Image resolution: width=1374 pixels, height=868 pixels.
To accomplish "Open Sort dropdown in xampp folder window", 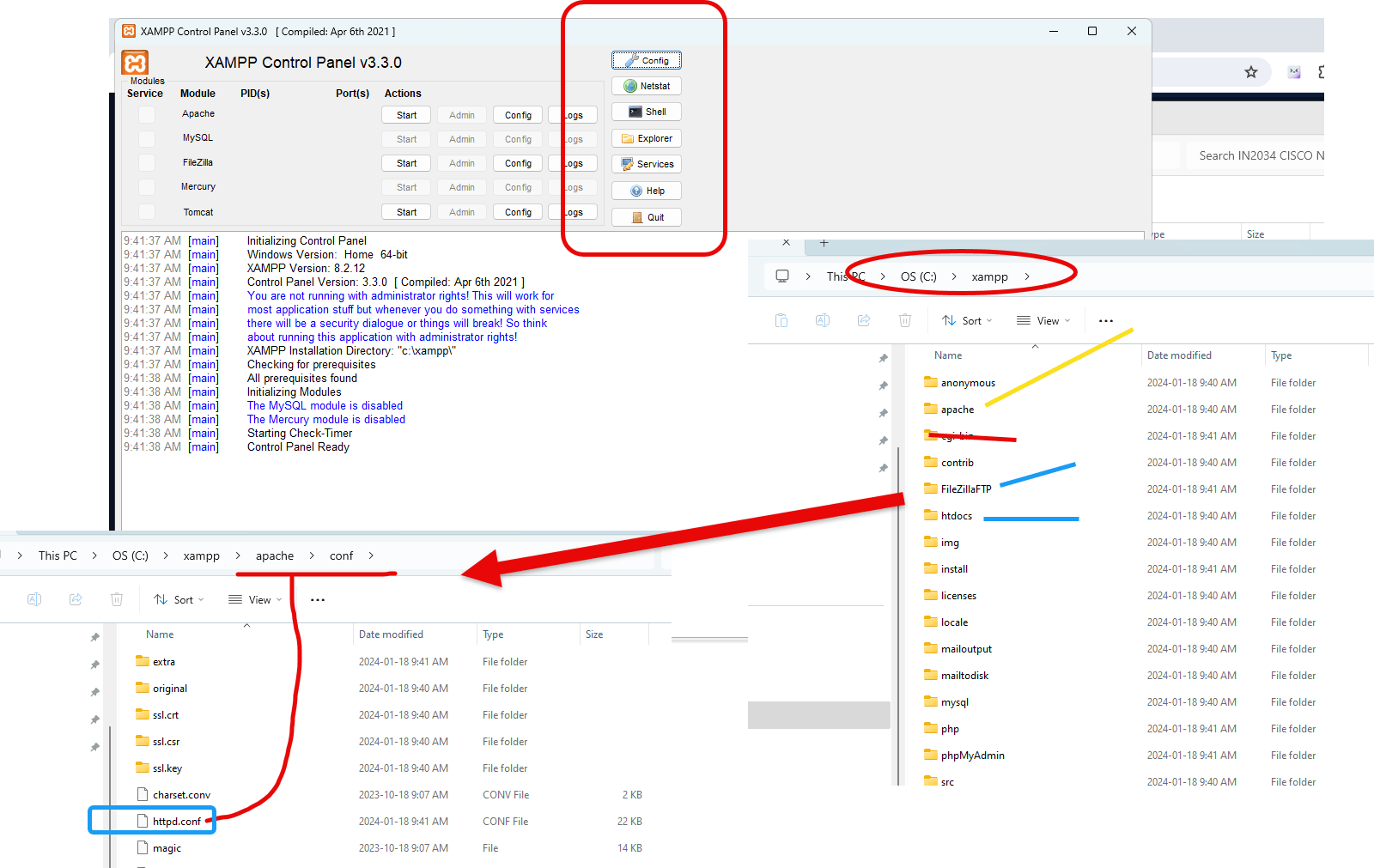I will 967,320.
